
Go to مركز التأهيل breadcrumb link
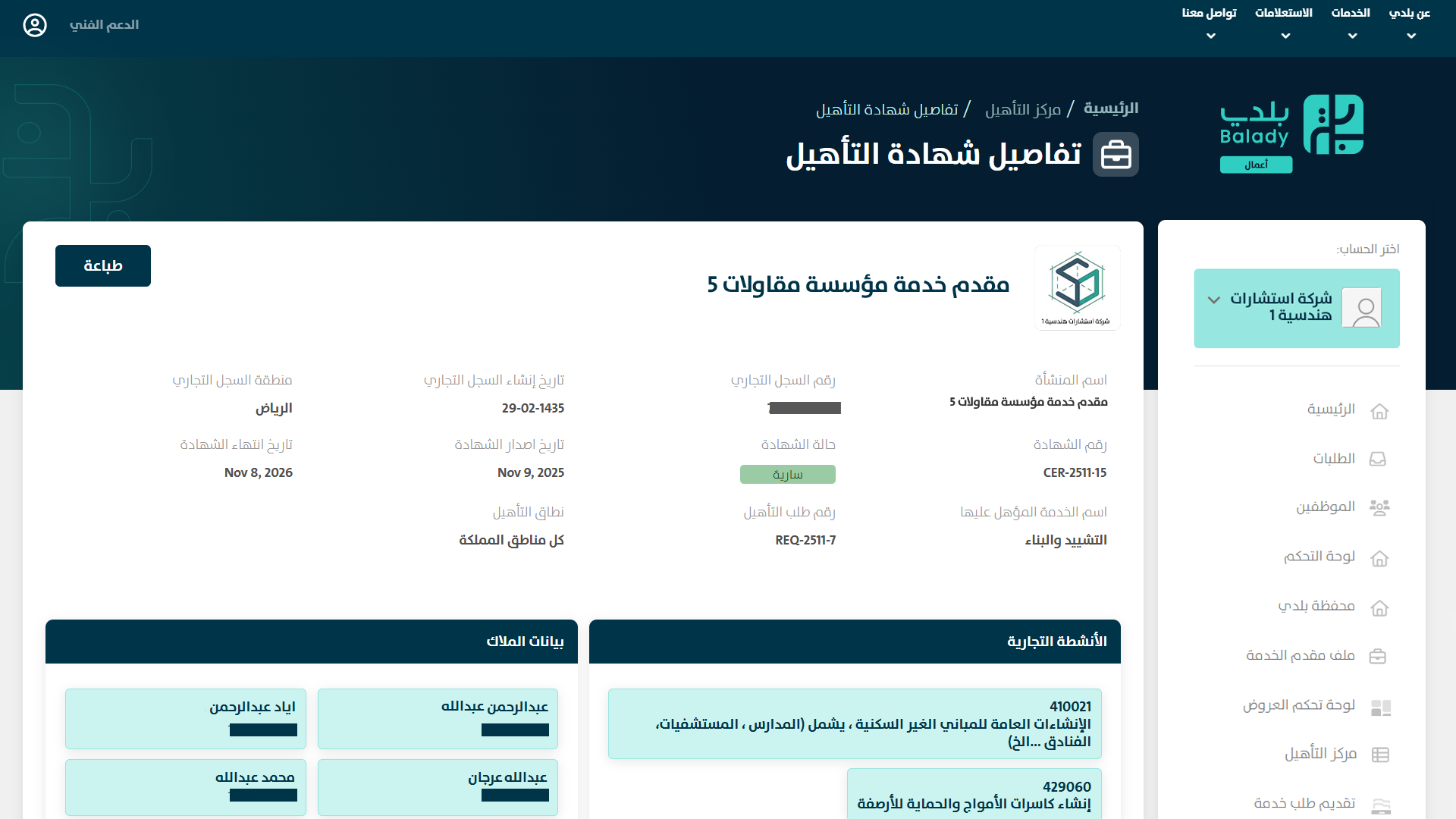[x=1022, y=110]
